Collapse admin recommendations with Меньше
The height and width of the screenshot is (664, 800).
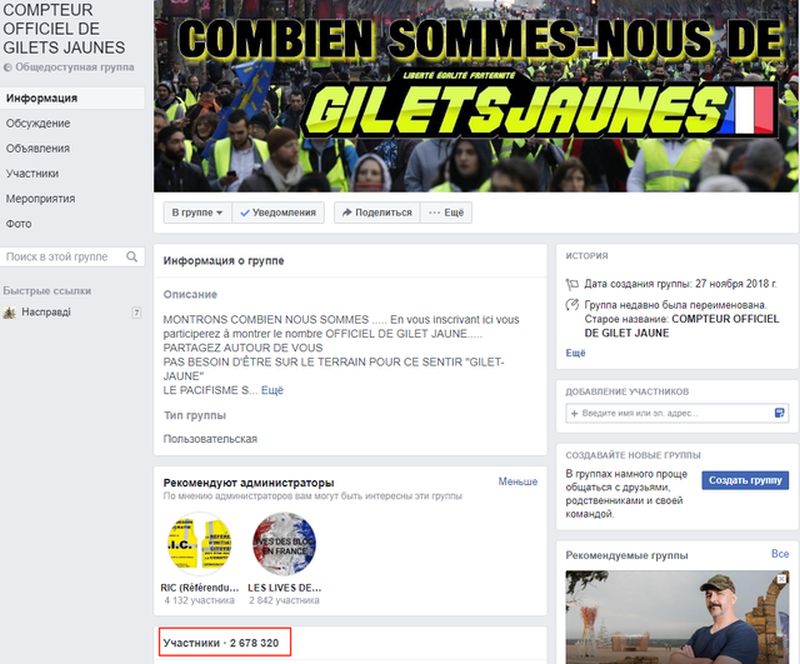point(517,481)
